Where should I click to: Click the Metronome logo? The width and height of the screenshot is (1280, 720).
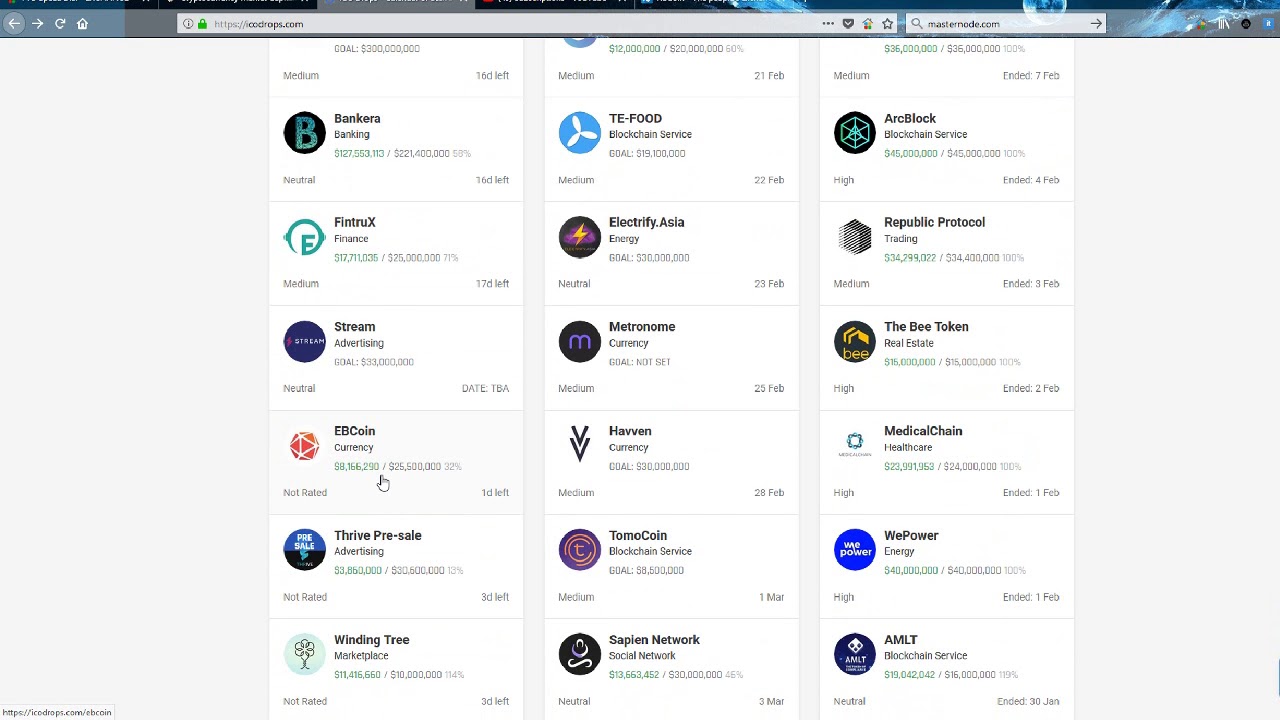point(579,341)
